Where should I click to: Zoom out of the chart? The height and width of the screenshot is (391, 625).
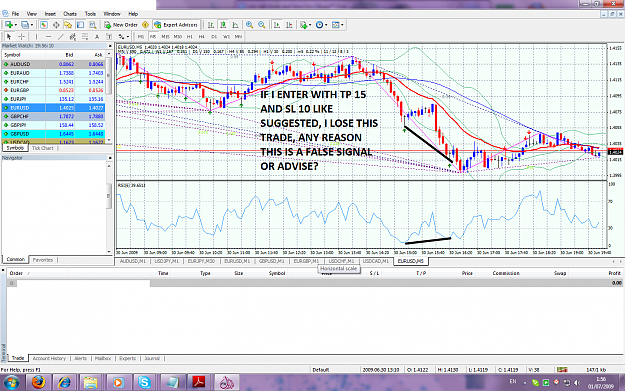point(262,25)
